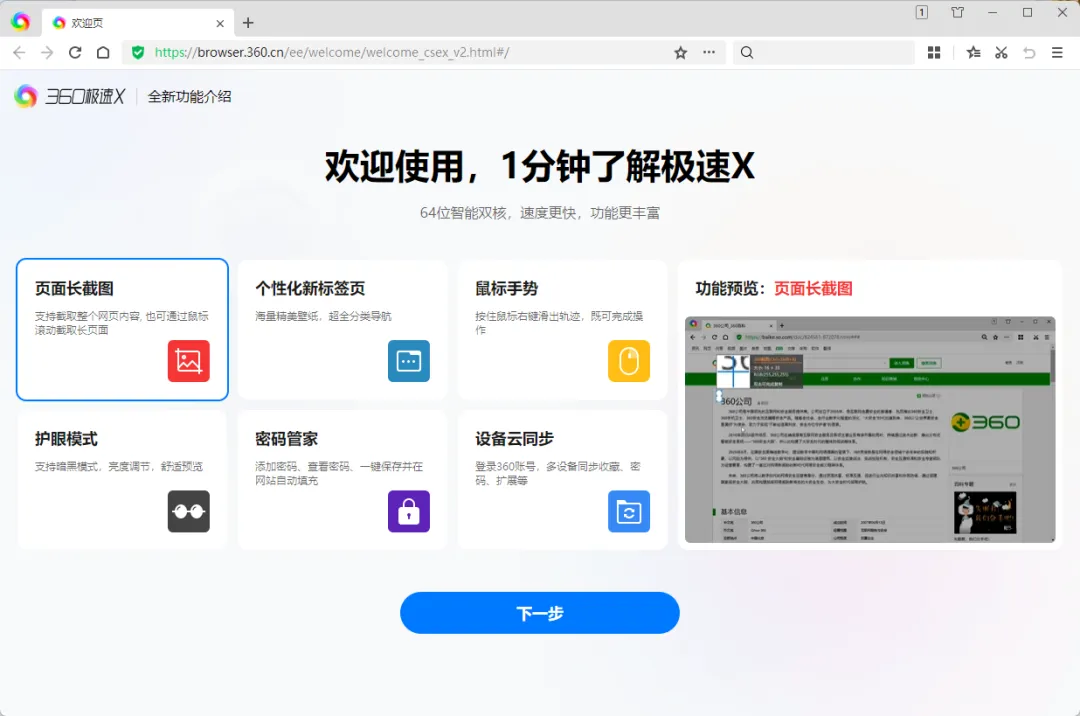Image resolution: width=1080 pixels, height=716 pixels.
Task: Click the purple password lock icon
Action: click(x=409, y=512)
